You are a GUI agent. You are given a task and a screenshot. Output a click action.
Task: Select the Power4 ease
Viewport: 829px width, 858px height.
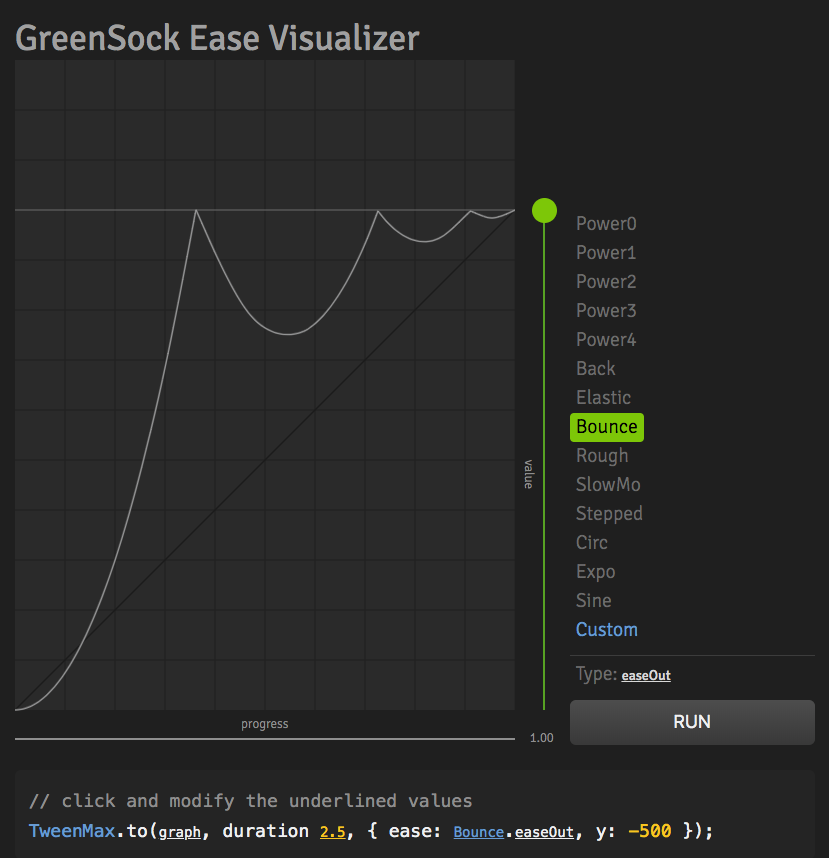point(606,340)
